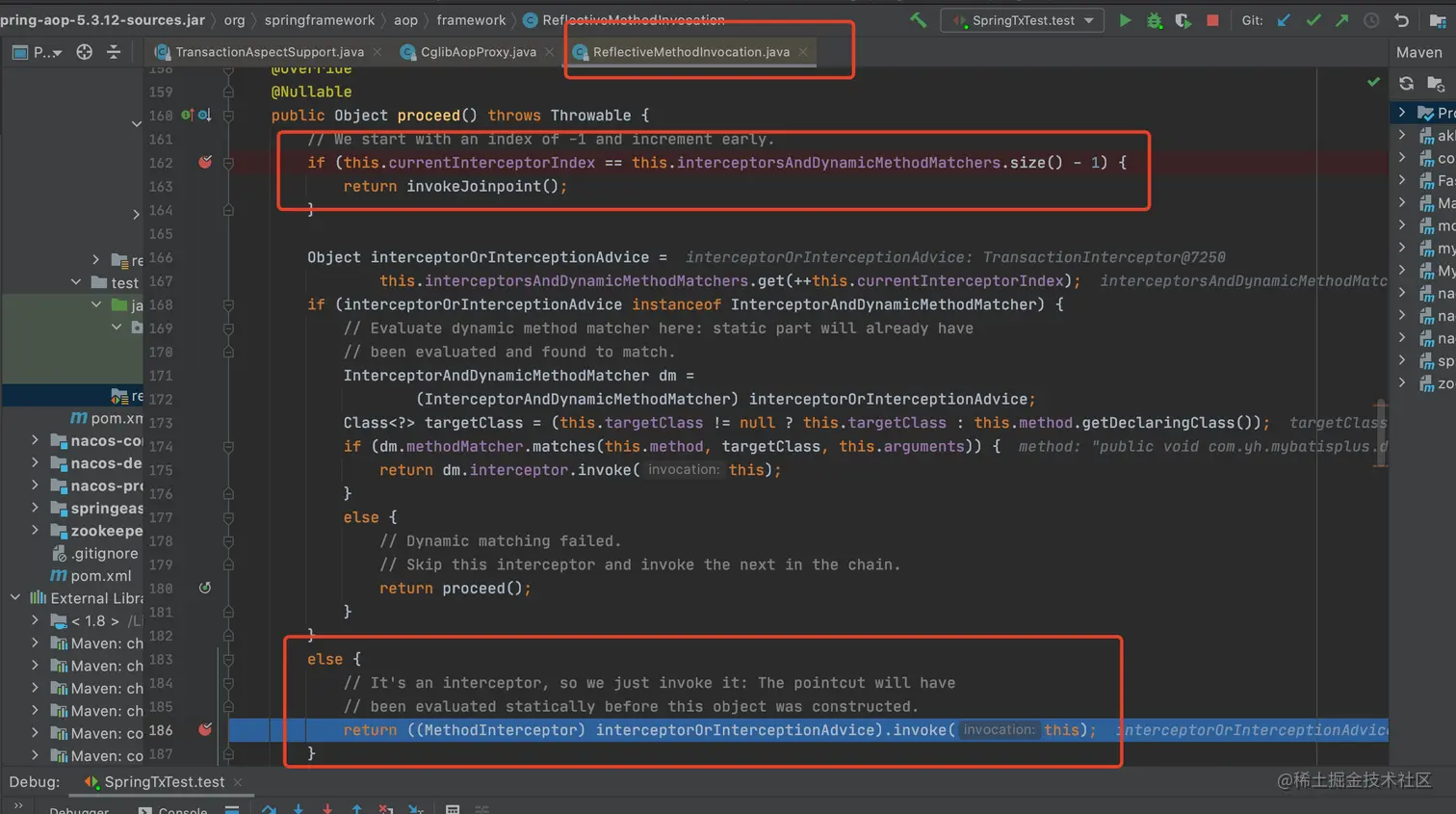Click the editor vertical scrollbar marker
The width and height of the screenshot is (1456, 814).
pyautogui.click(x=1381, y=432)
